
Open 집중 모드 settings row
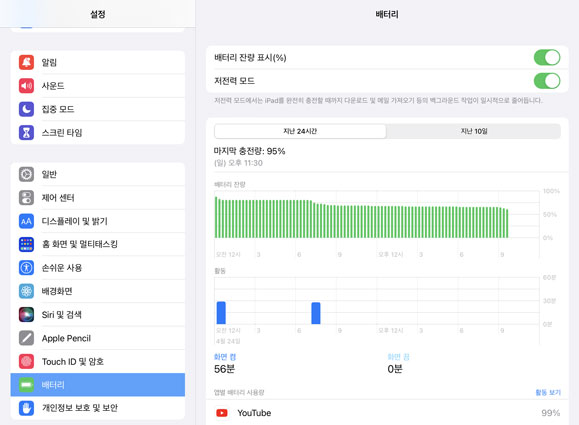(x=98, y=109)
